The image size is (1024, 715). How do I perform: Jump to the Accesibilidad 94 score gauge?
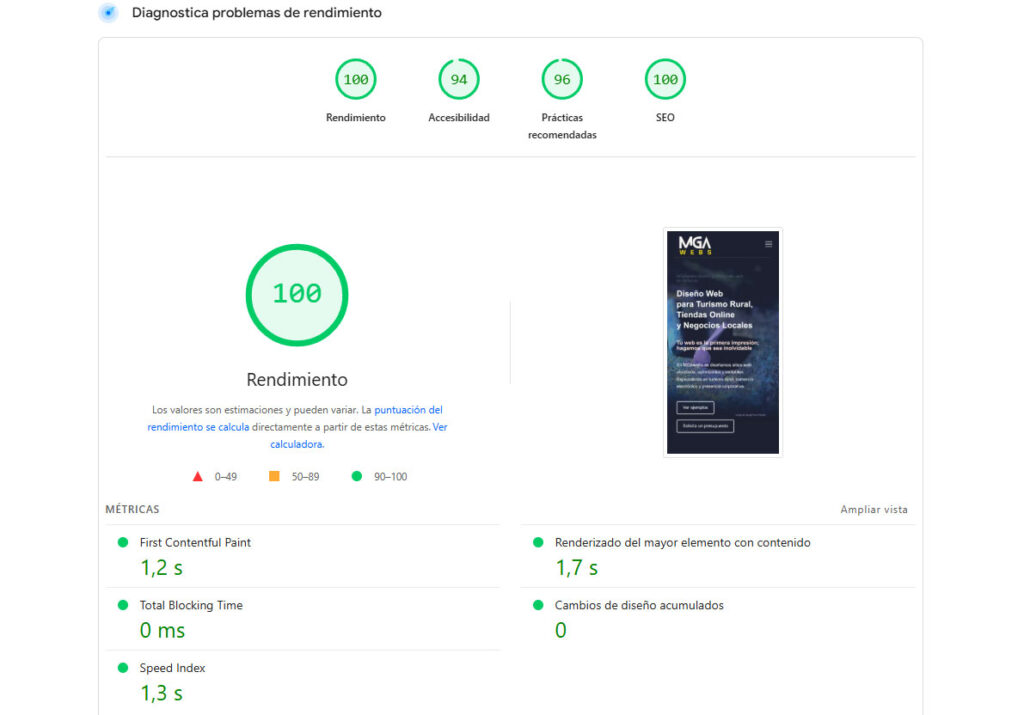[x=459, y=80]
